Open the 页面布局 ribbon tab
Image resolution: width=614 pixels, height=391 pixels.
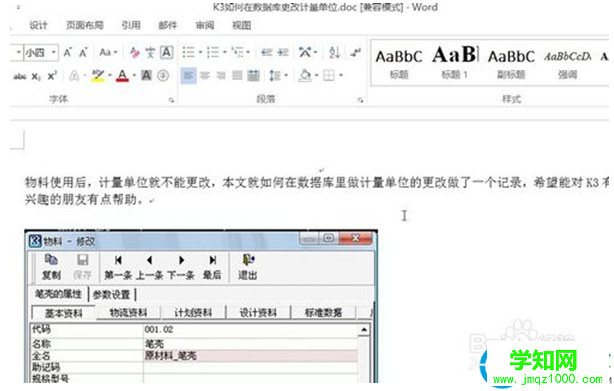[x=85, y=25]
